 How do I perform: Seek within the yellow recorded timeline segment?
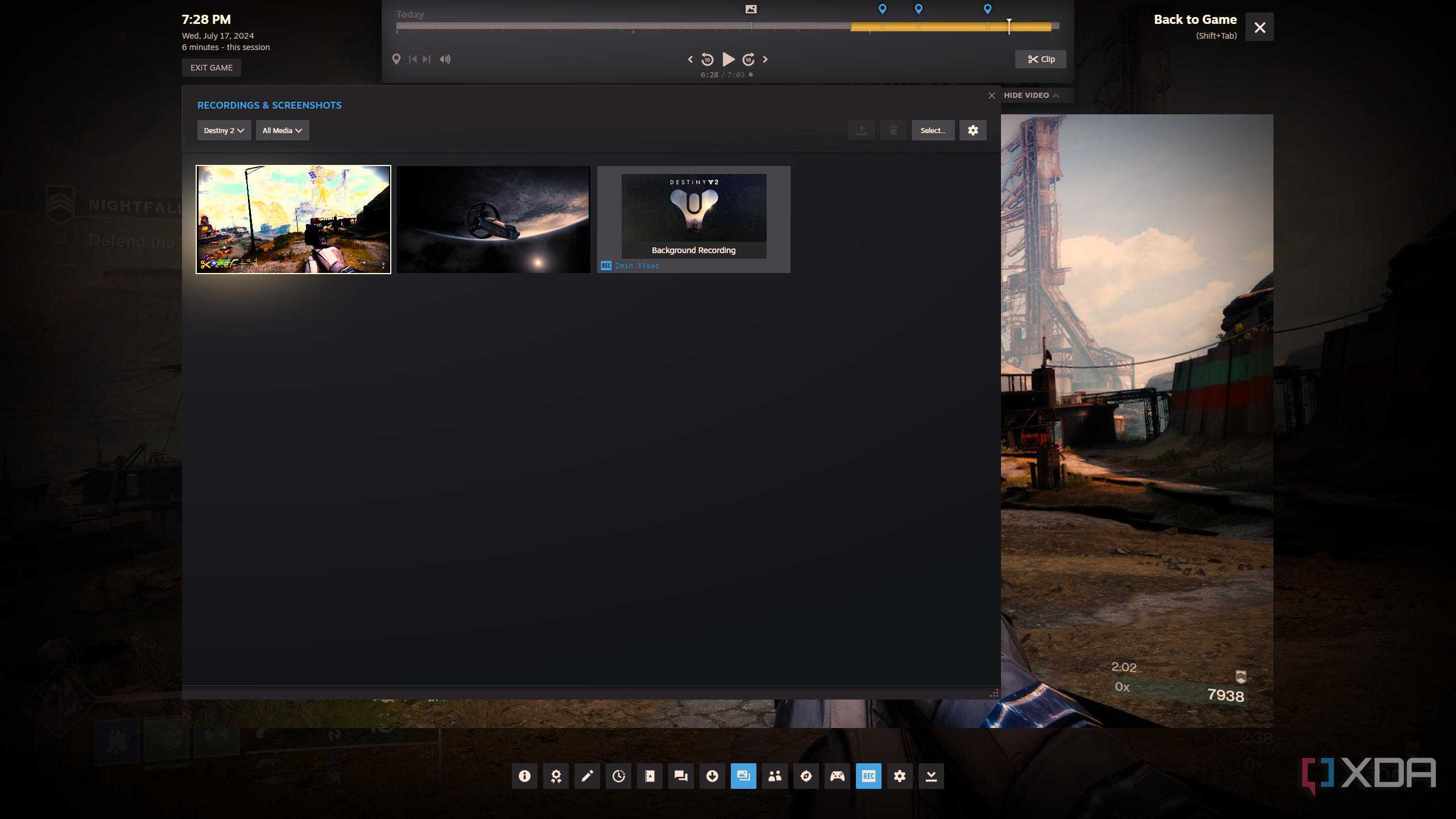point(950,26)
